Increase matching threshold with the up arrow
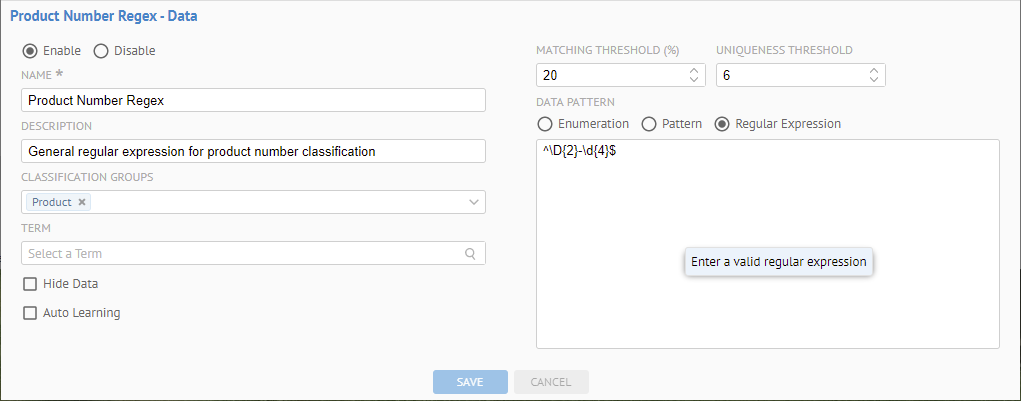 [x=694, y=71]
